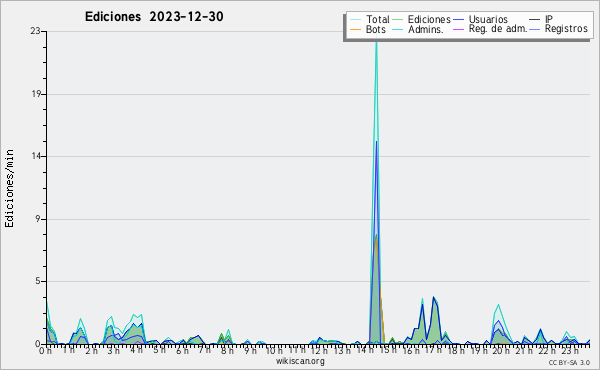Click the data peak near 17 h
Screen dimensions: 600x370
pos(434,298)
